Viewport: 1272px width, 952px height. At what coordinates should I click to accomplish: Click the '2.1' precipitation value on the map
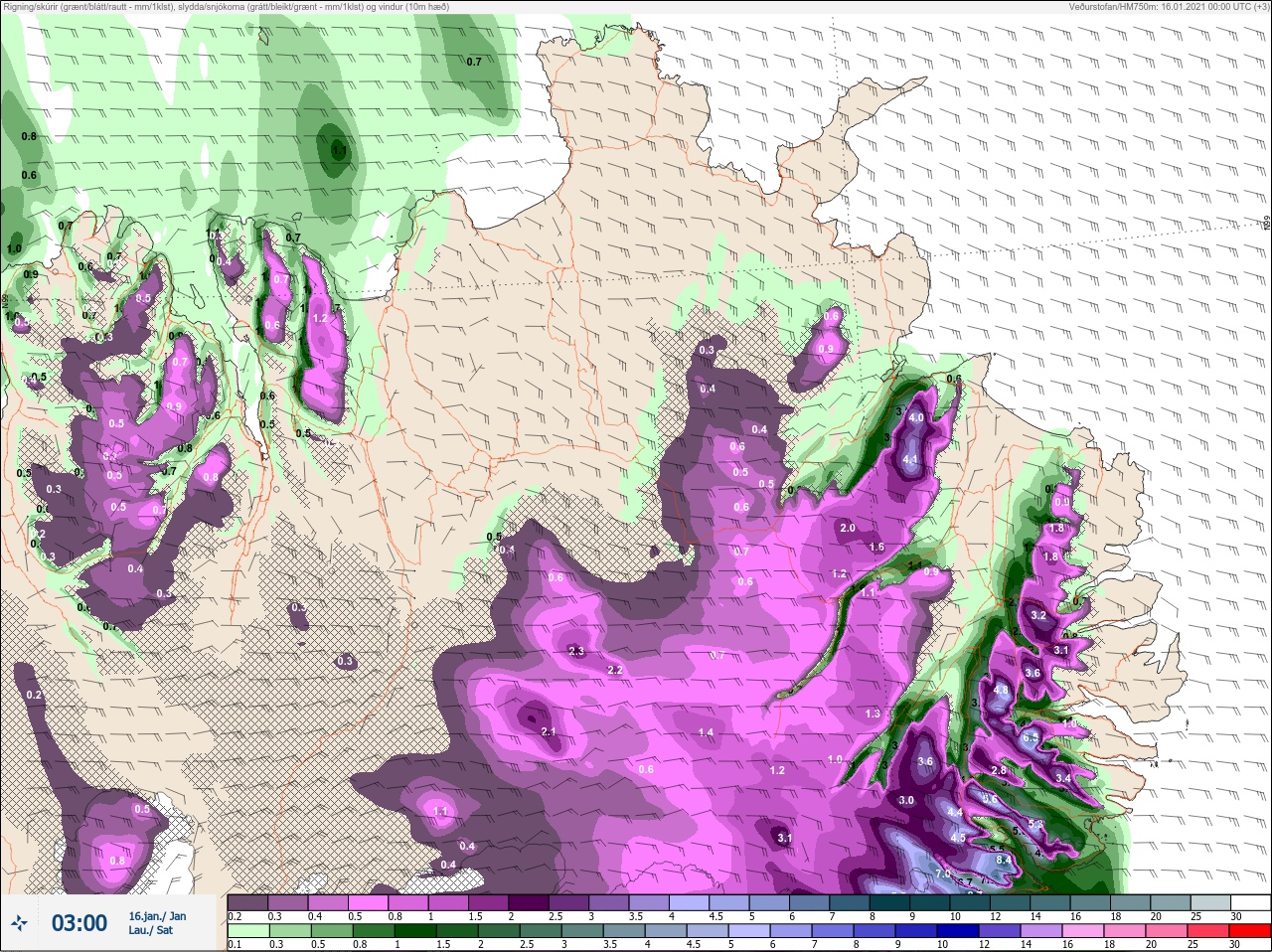(548, 731)
